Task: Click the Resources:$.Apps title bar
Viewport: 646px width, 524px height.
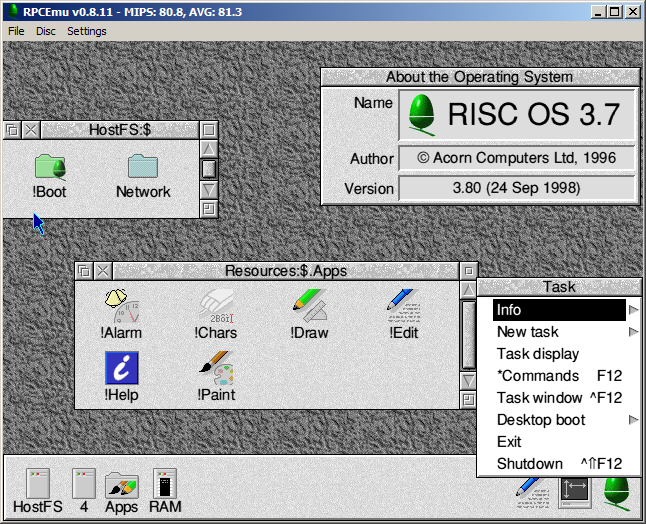Action: 286,271
